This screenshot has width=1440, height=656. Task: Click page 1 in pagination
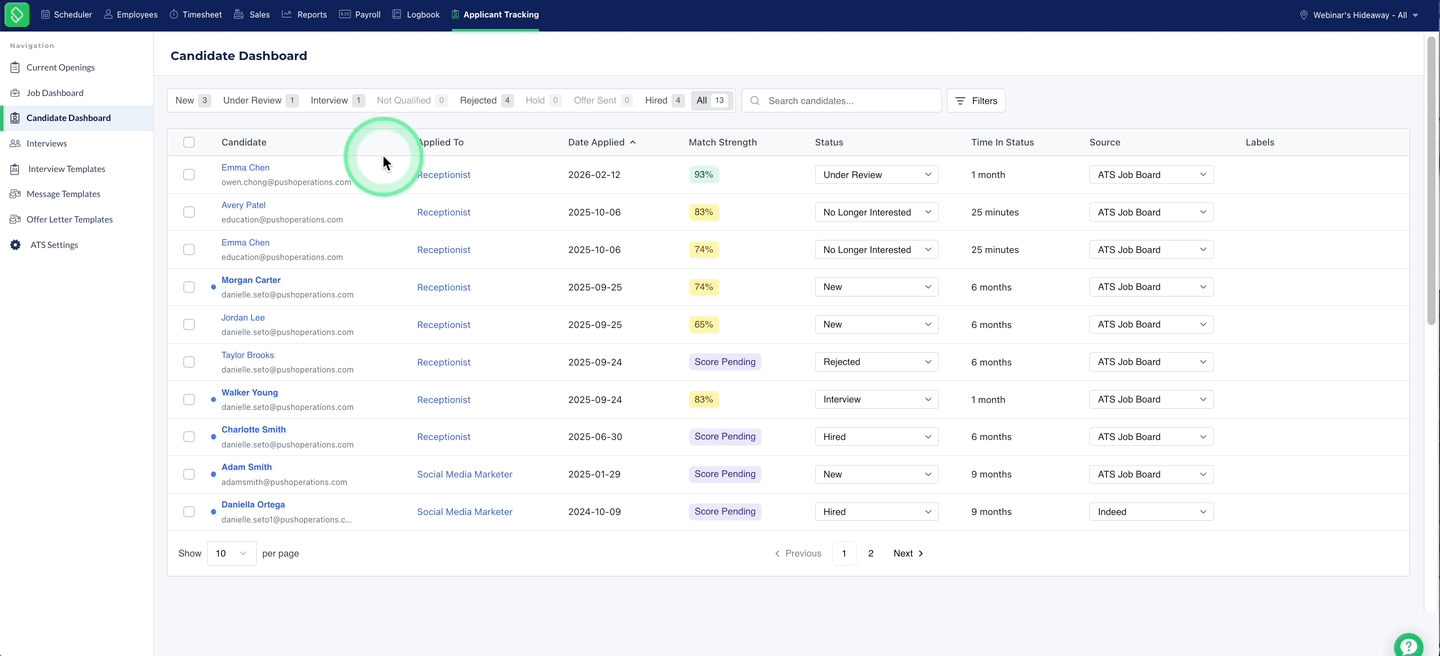point(844,554)
